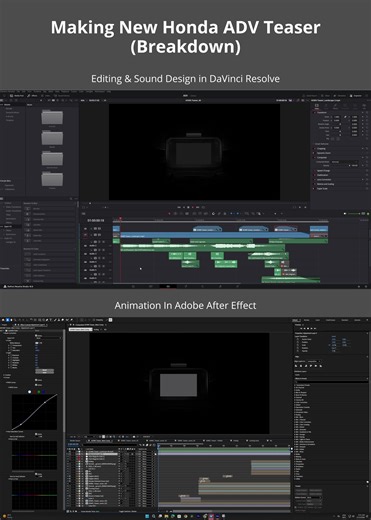Screen dimensions: 371x520
Task: Select the After Effects Selection tool
Action: click(x=8, y=320)
